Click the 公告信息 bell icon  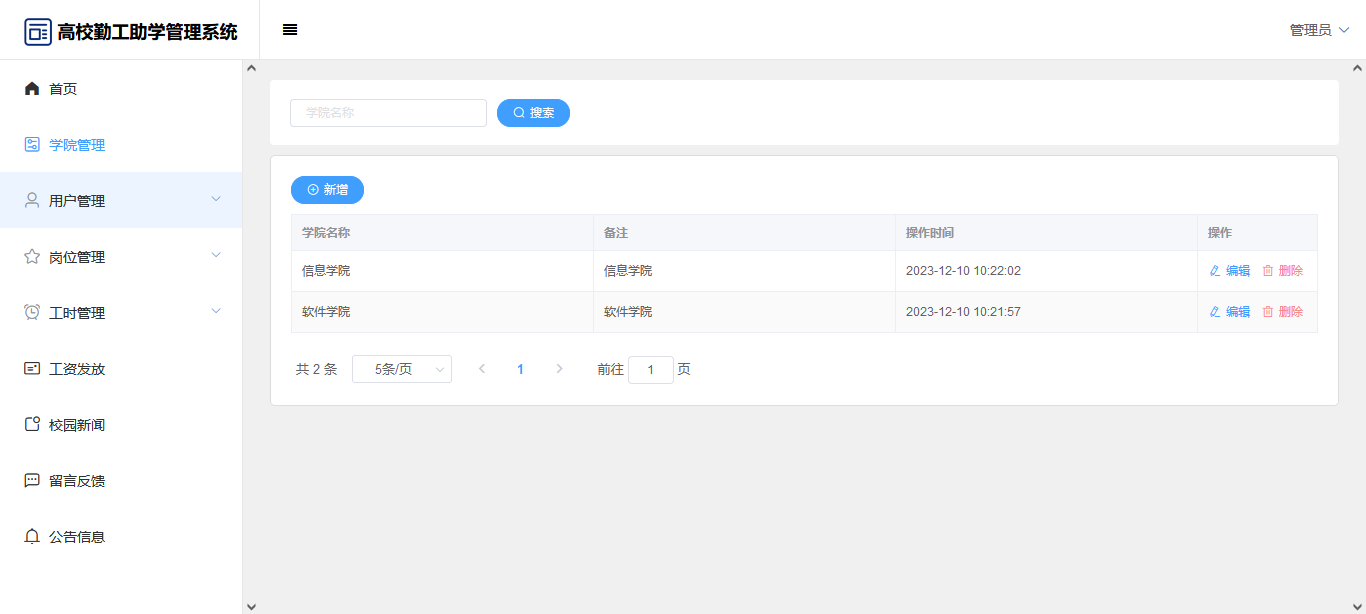click(x=32, y=537)
